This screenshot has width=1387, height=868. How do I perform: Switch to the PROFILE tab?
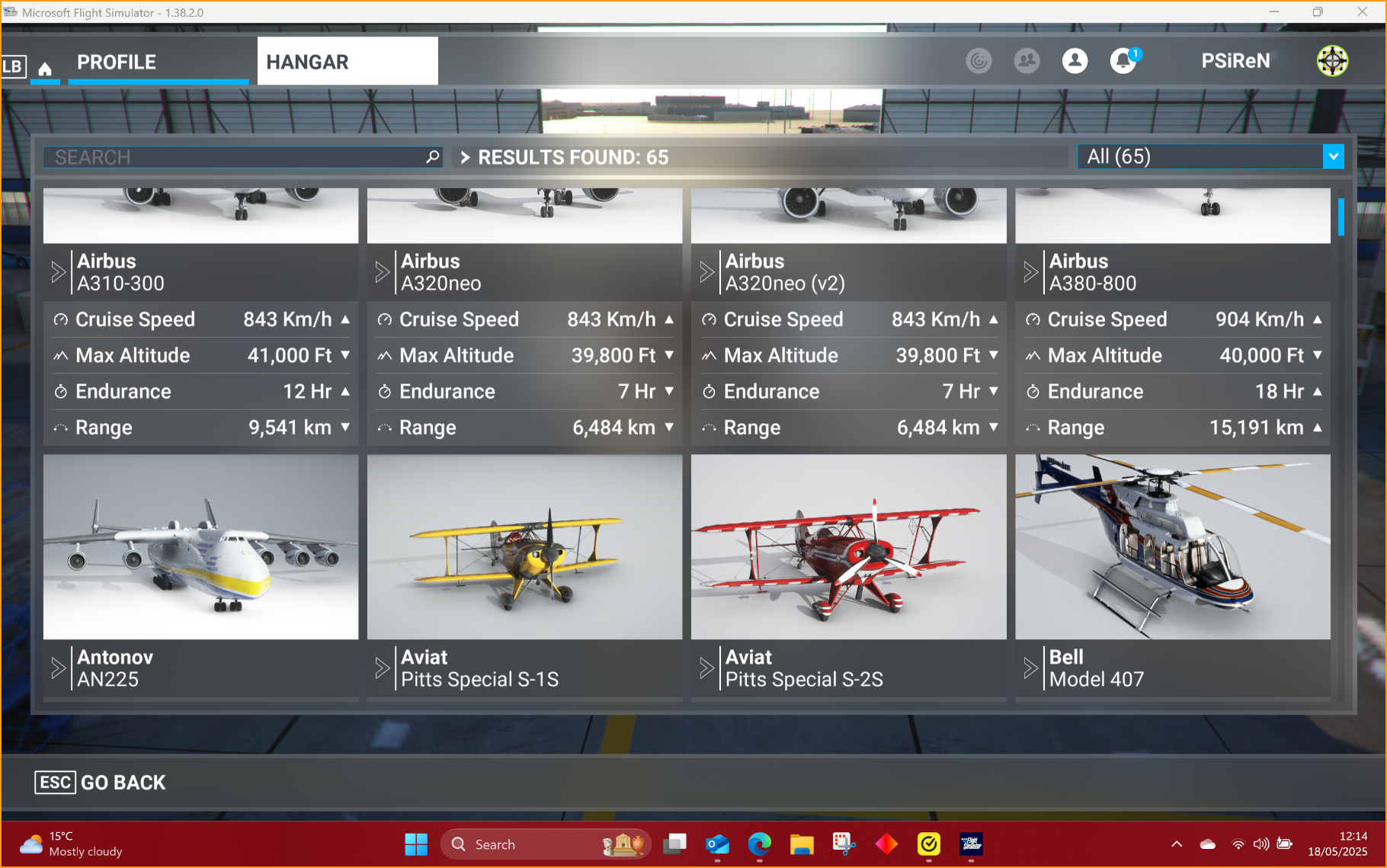(x=117, y=62)
